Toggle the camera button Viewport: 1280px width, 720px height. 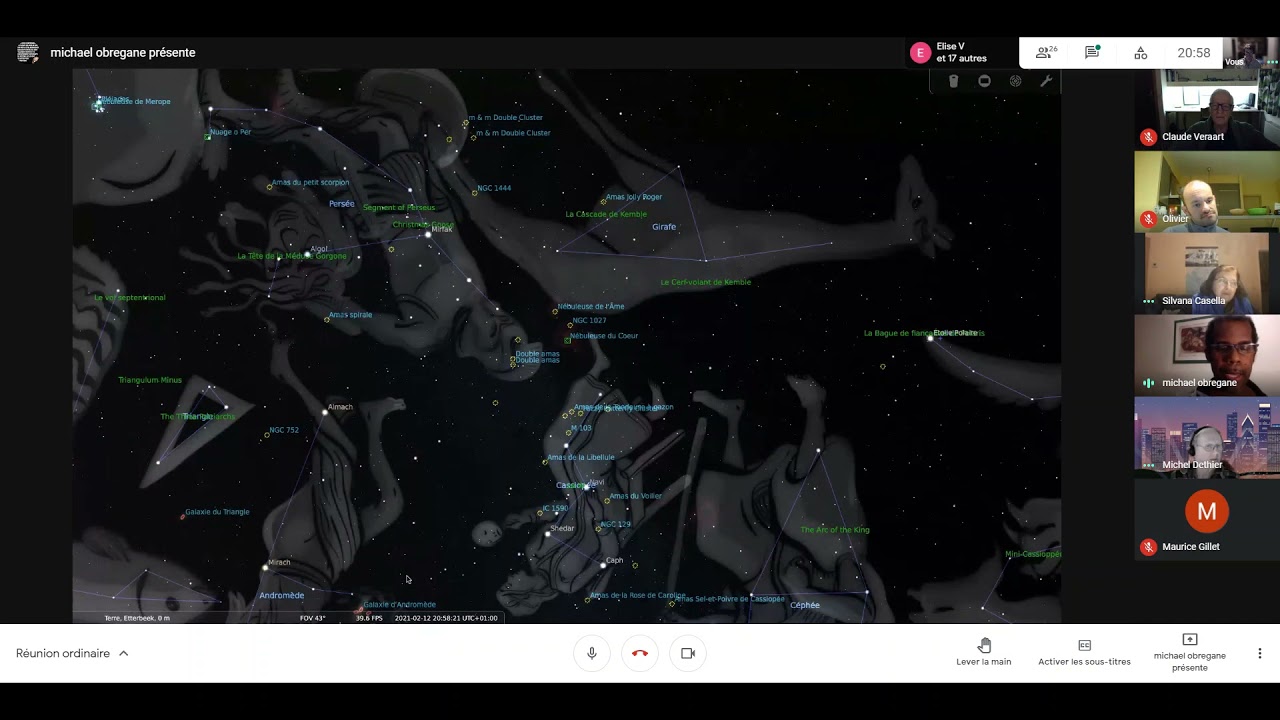tap(688, 653)
